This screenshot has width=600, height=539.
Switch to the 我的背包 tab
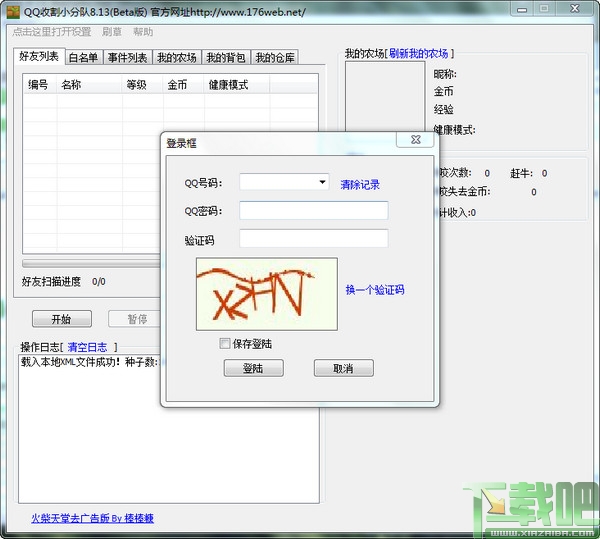click(x=226, y=57)
